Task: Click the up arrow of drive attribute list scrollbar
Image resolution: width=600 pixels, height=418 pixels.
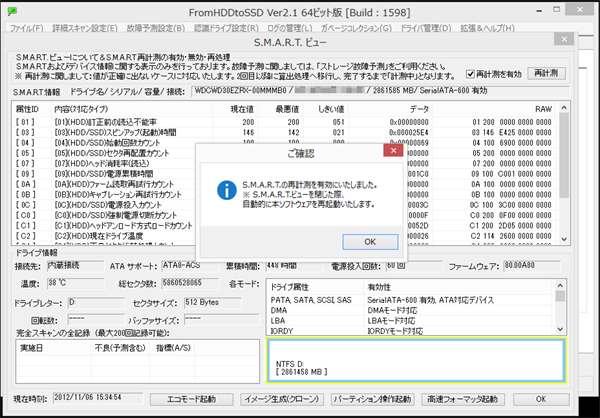Action: click(560, 286)
